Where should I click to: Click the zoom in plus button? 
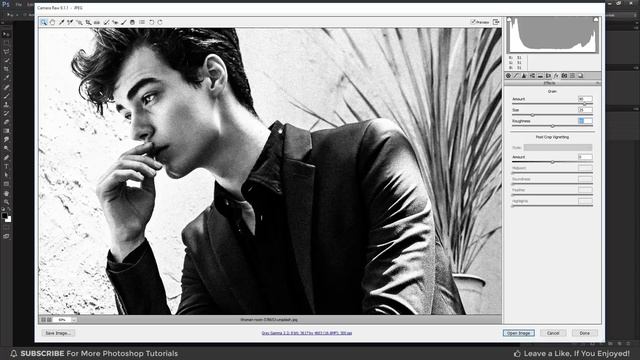click(49, 320)
